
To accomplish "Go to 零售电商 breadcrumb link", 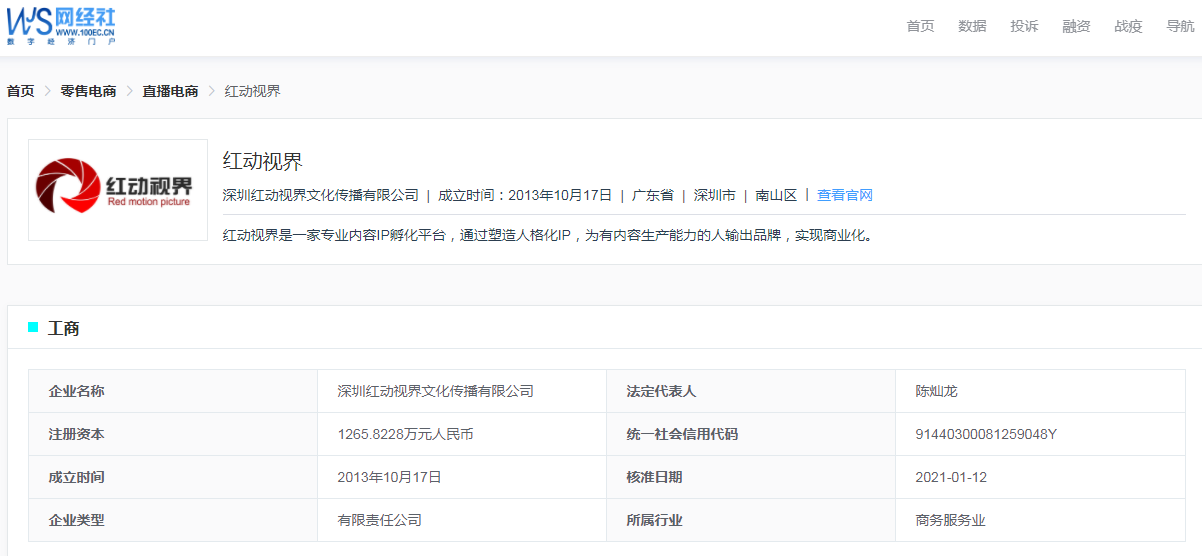I will [x=88, y=91].
